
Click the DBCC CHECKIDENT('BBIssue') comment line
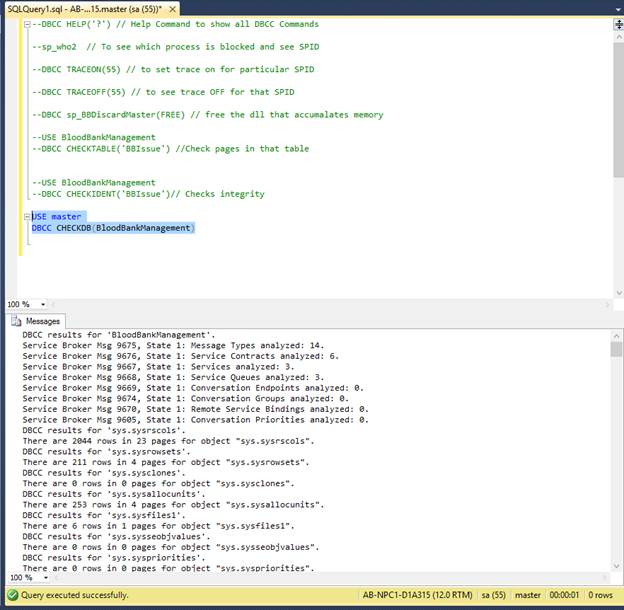(x=148, y=194)
